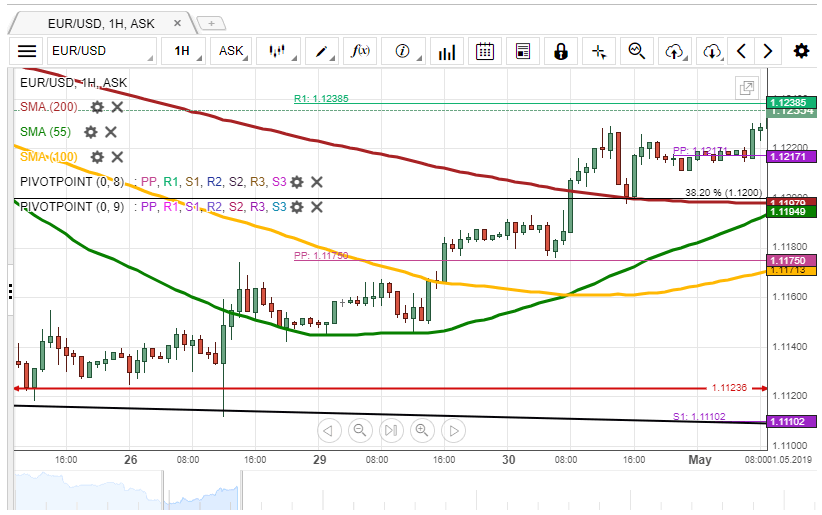Click the green 1.11949 price tag
Image resolution: width=822 pixels, height=515 pixels.
[791, 212]
